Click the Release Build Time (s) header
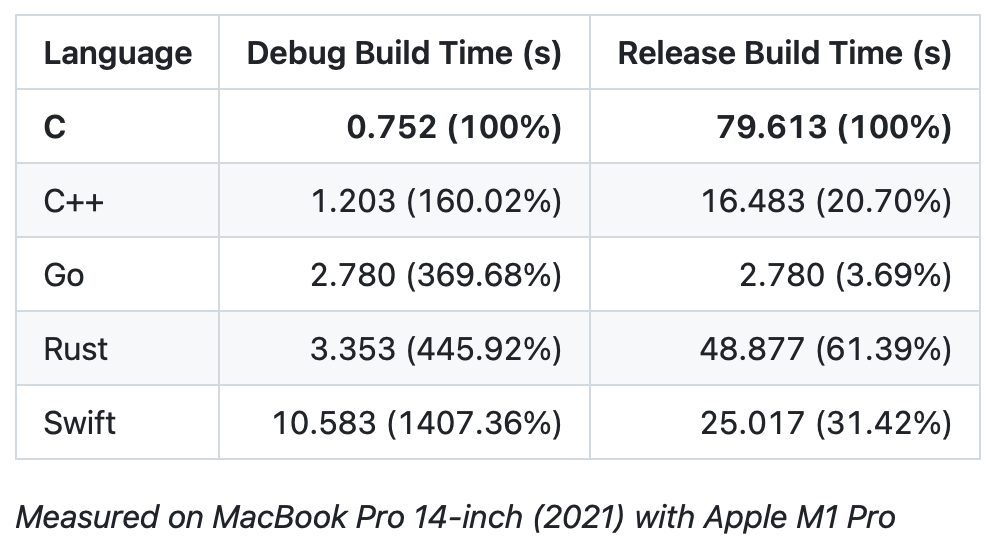This screenshot has height=552, width=1002. click(784, 53)
